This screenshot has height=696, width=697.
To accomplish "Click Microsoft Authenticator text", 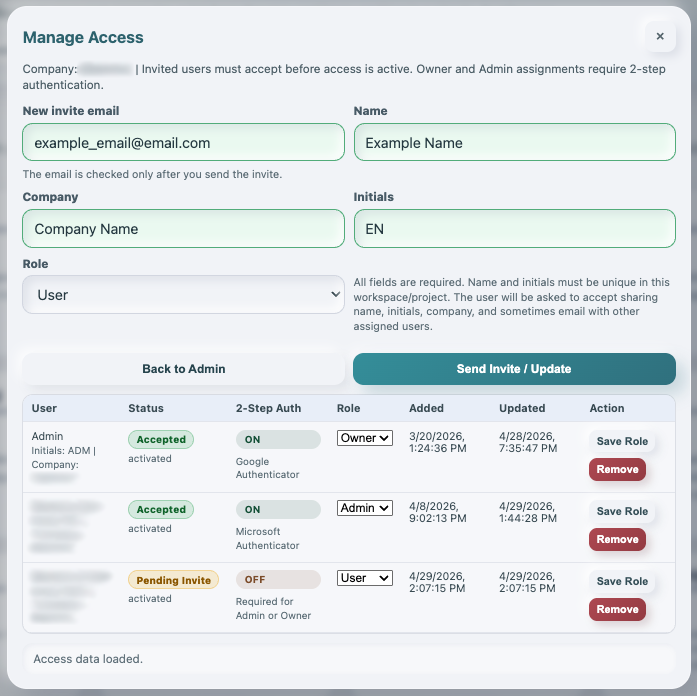I will [x=268, y=538].
